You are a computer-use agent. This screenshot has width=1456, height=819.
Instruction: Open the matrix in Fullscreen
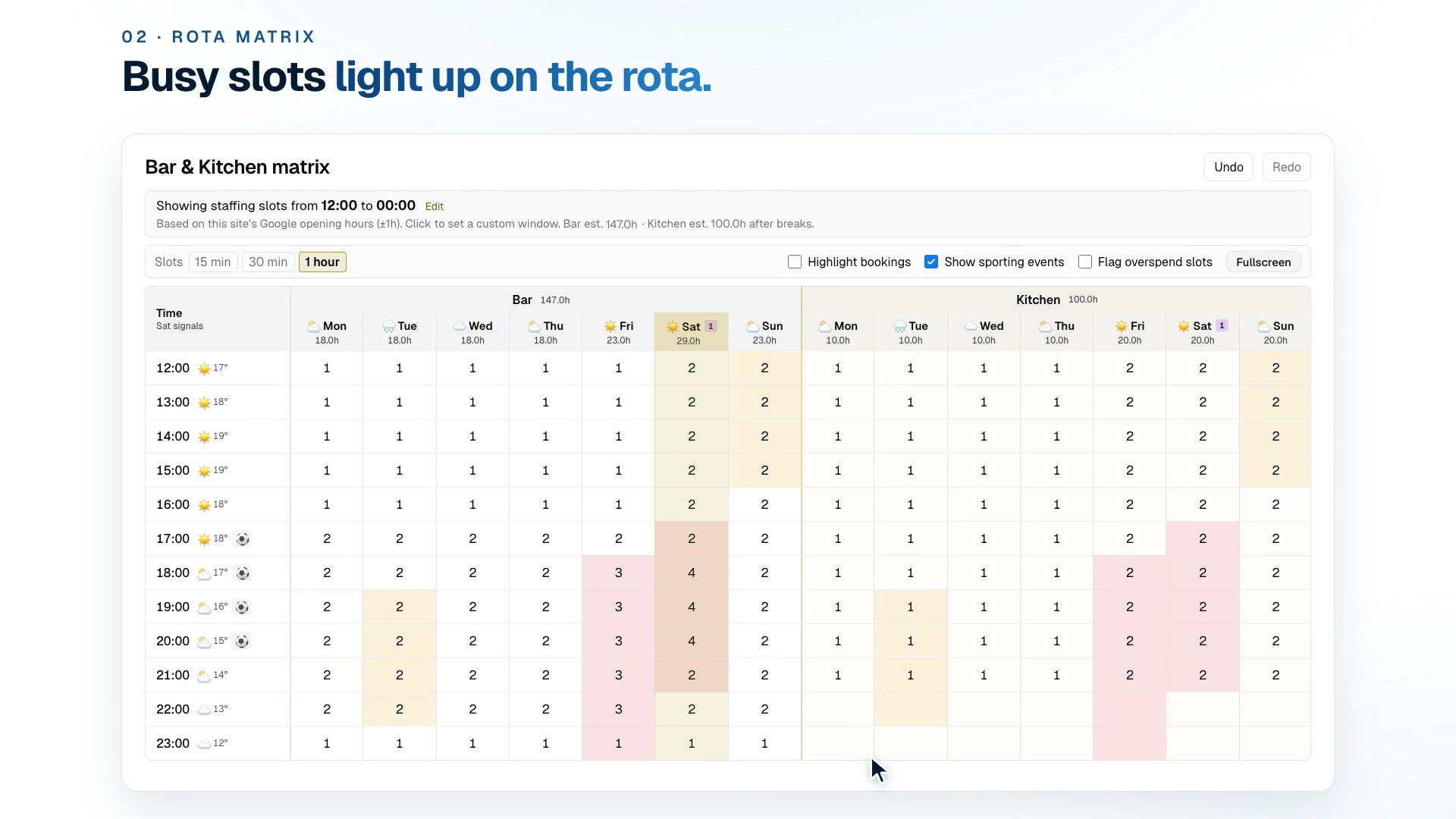pyautogui.click(x=1263, y=262)
